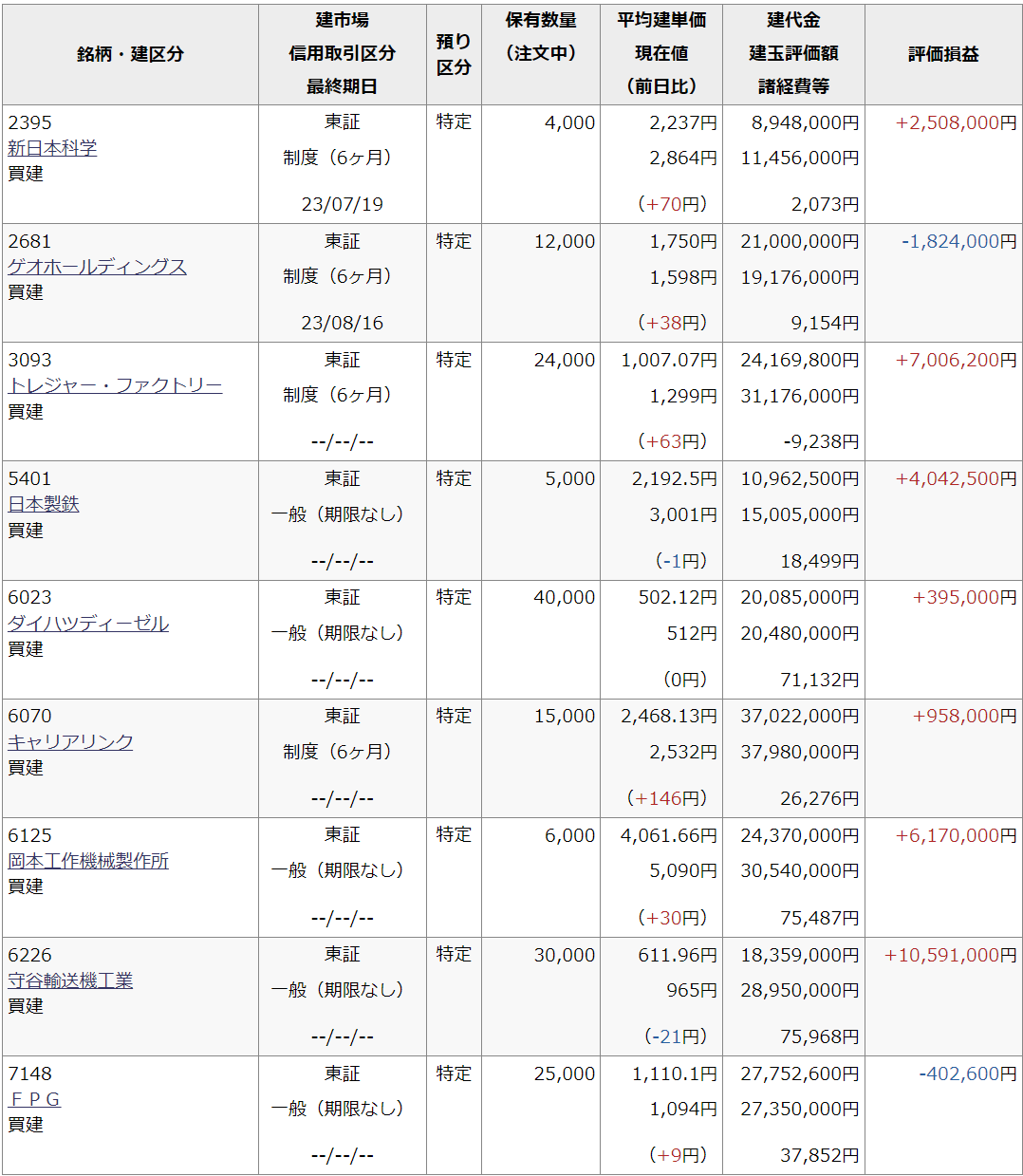
Task: Select stock code 7148
Action: pos(29,1073)
